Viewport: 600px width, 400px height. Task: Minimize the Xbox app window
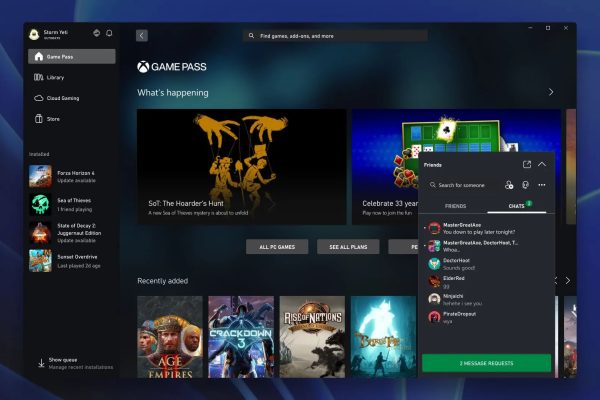[530, 28]
